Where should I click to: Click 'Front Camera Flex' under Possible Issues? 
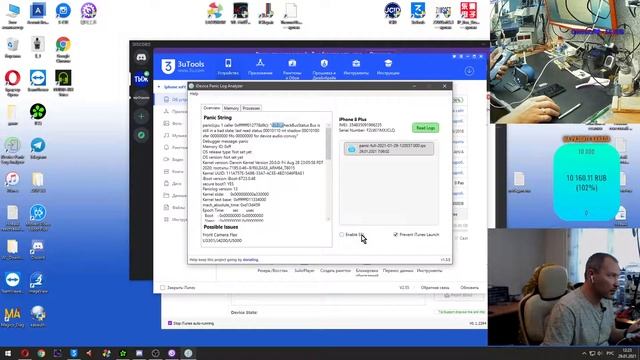[220, 235]
